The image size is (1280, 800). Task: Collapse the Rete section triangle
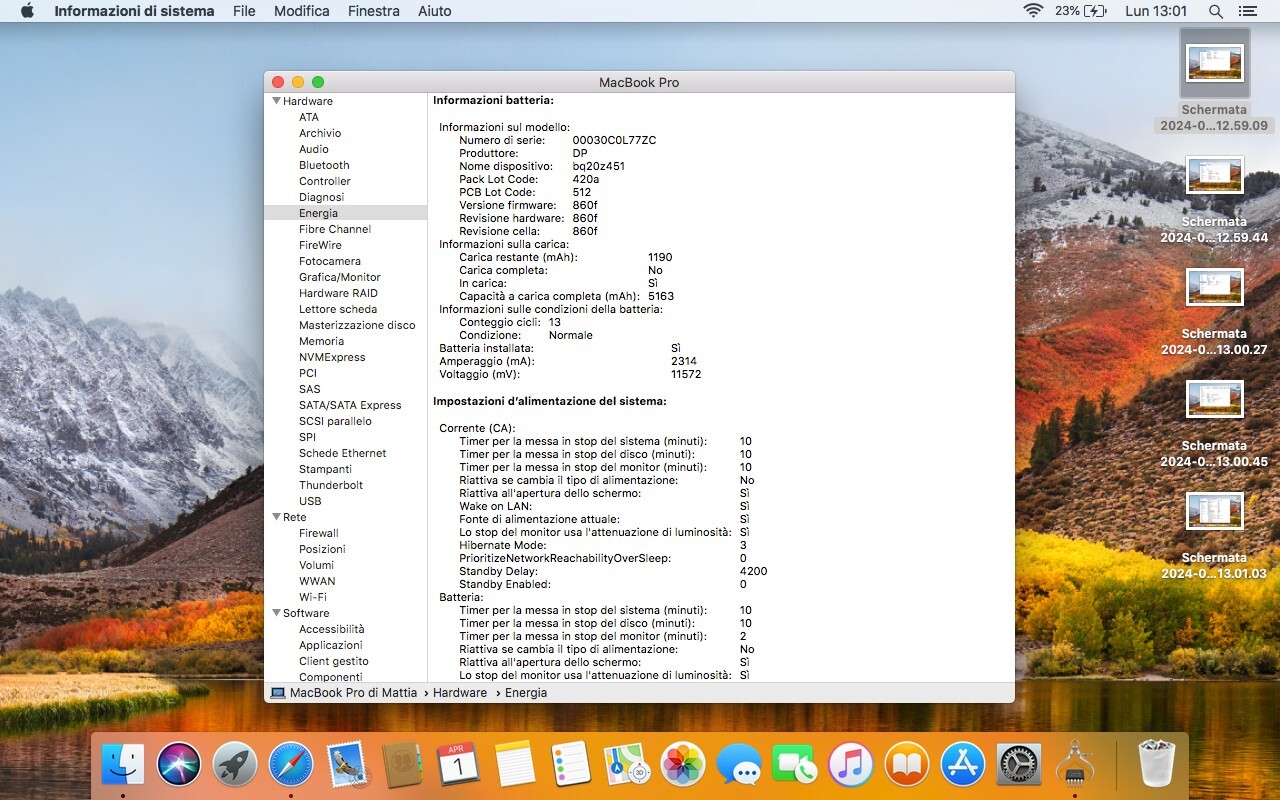(x=276, y=517)
